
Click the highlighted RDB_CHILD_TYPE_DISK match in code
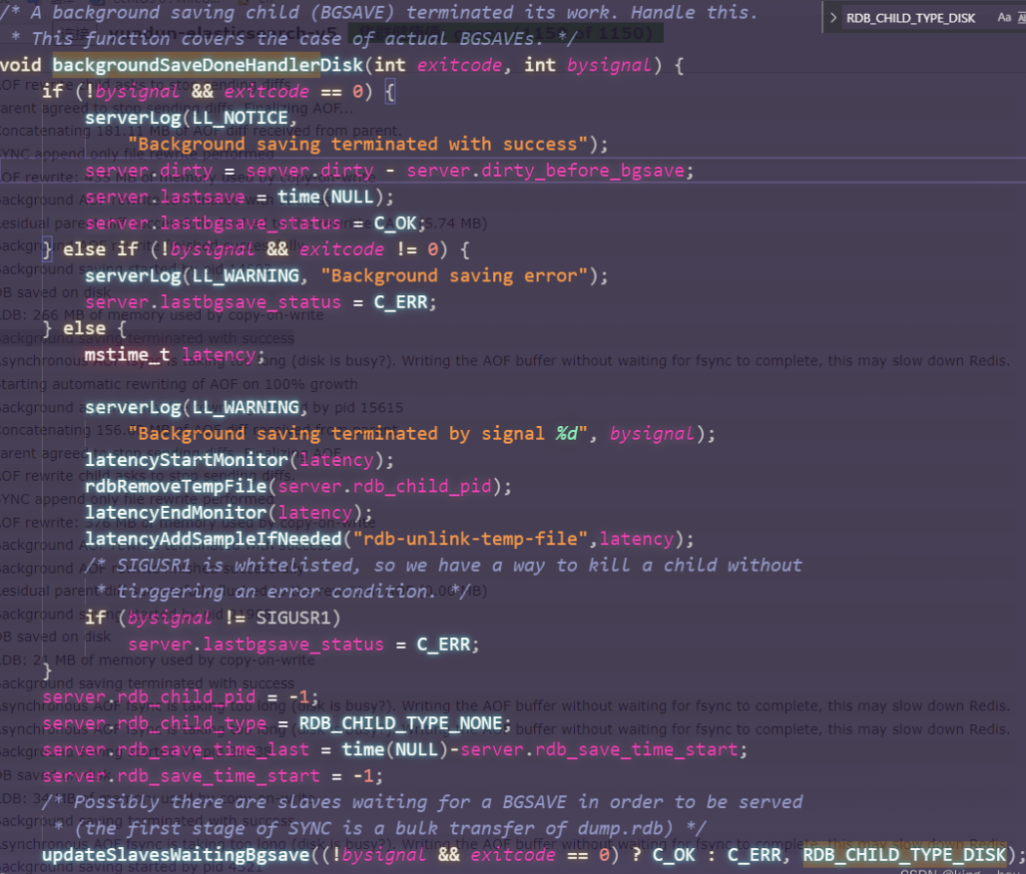tap(904, 855)
